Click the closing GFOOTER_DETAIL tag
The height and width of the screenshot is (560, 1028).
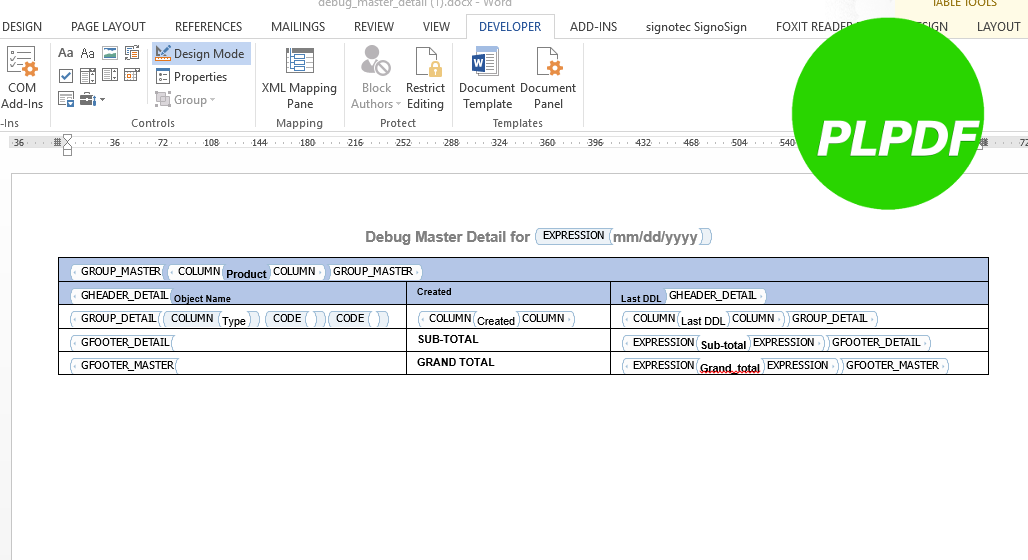click(878, 342)
